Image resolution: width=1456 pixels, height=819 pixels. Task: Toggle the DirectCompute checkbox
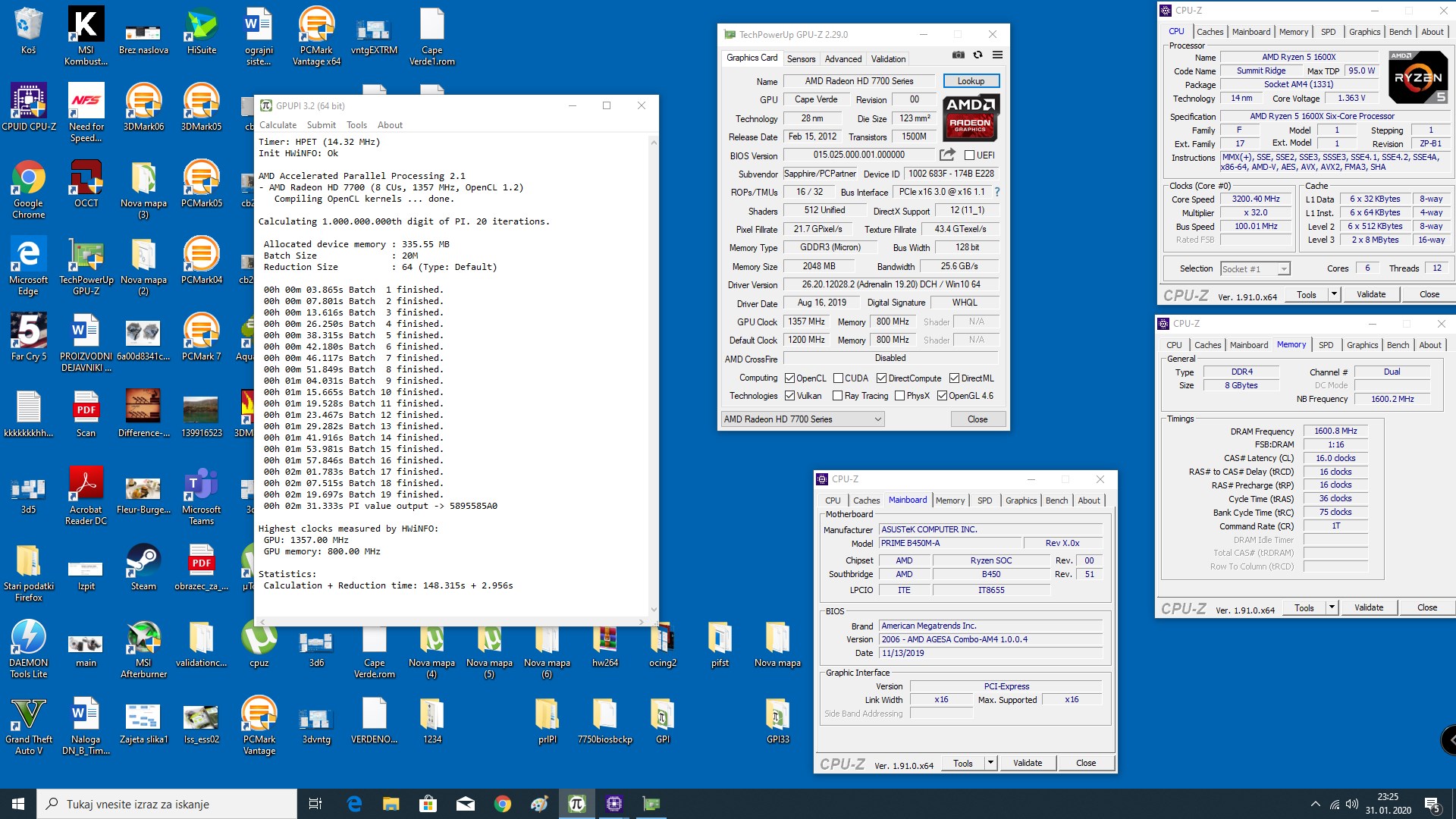(x=881, y=378)
